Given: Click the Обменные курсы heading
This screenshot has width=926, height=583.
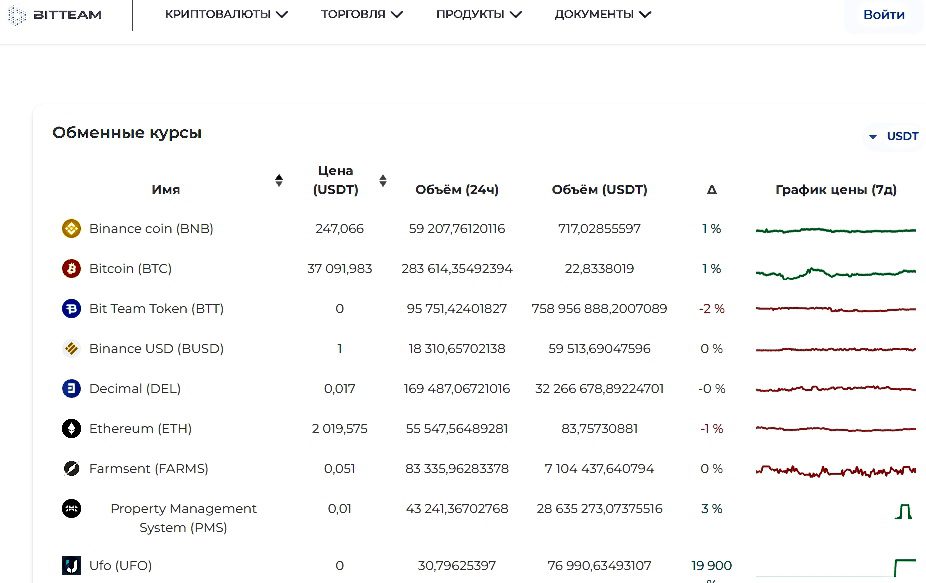Looking at the screenshot, I should pyautogui.click(x=127, y=132).
